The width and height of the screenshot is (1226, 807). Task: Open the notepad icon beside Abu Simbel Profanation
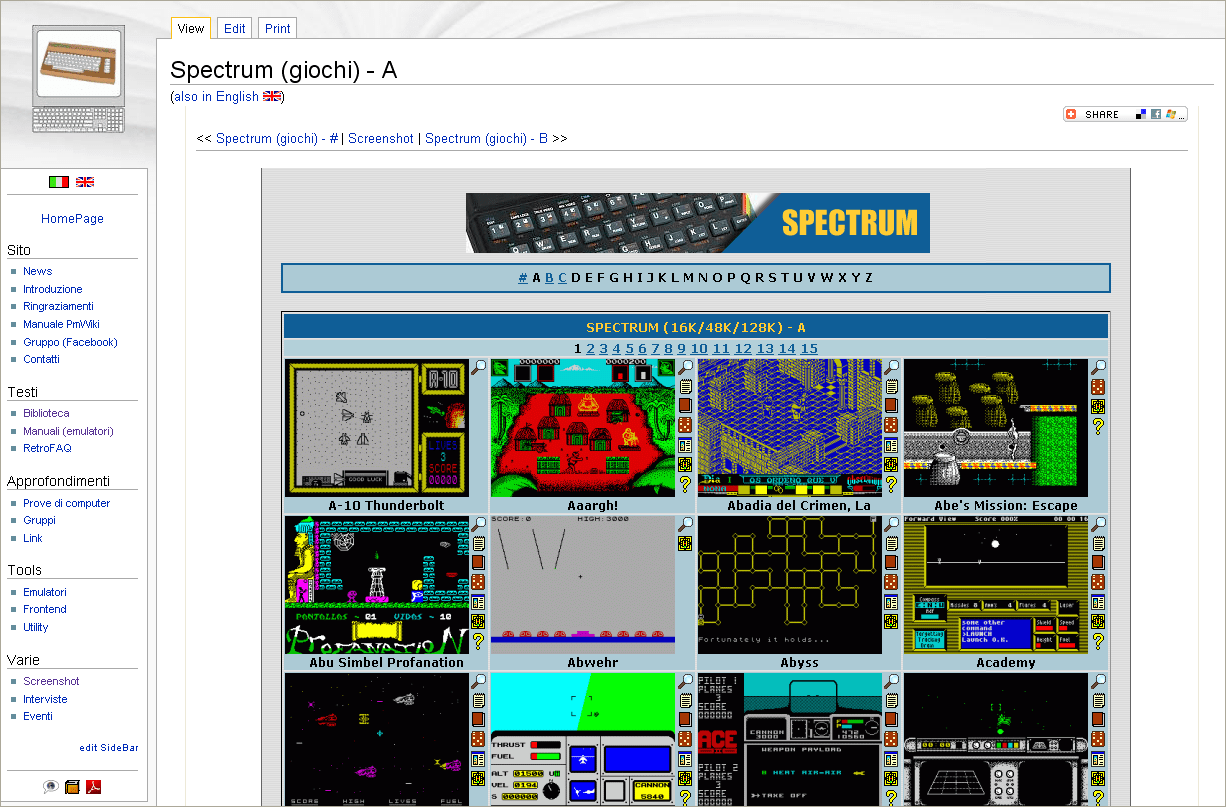click(479, 543)
